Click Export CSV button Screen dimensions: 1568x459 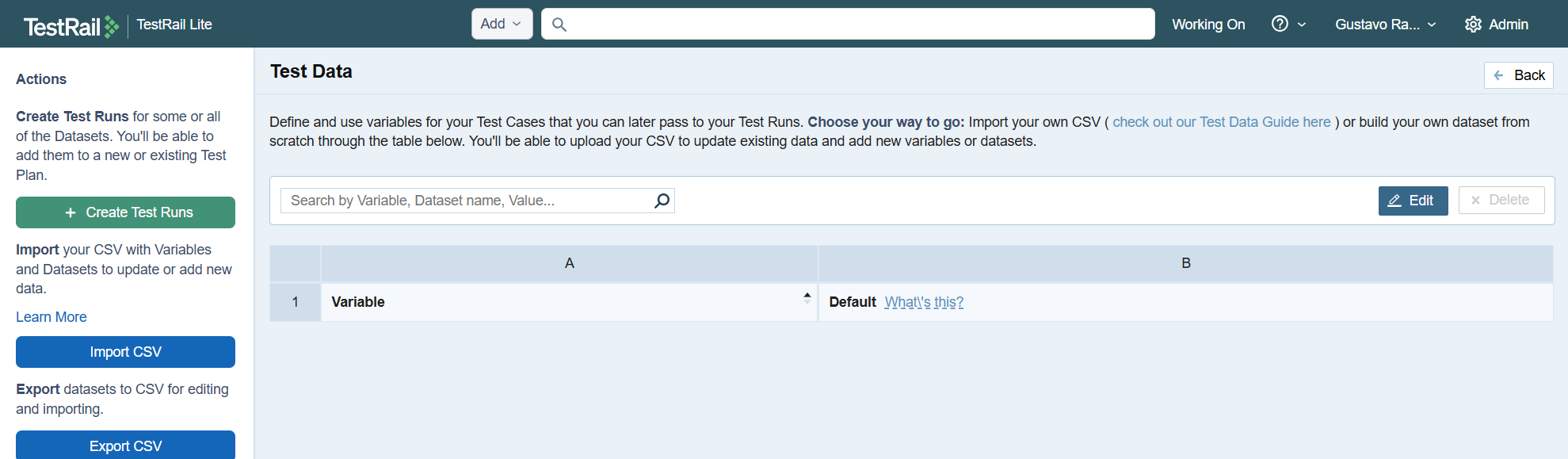125,446
